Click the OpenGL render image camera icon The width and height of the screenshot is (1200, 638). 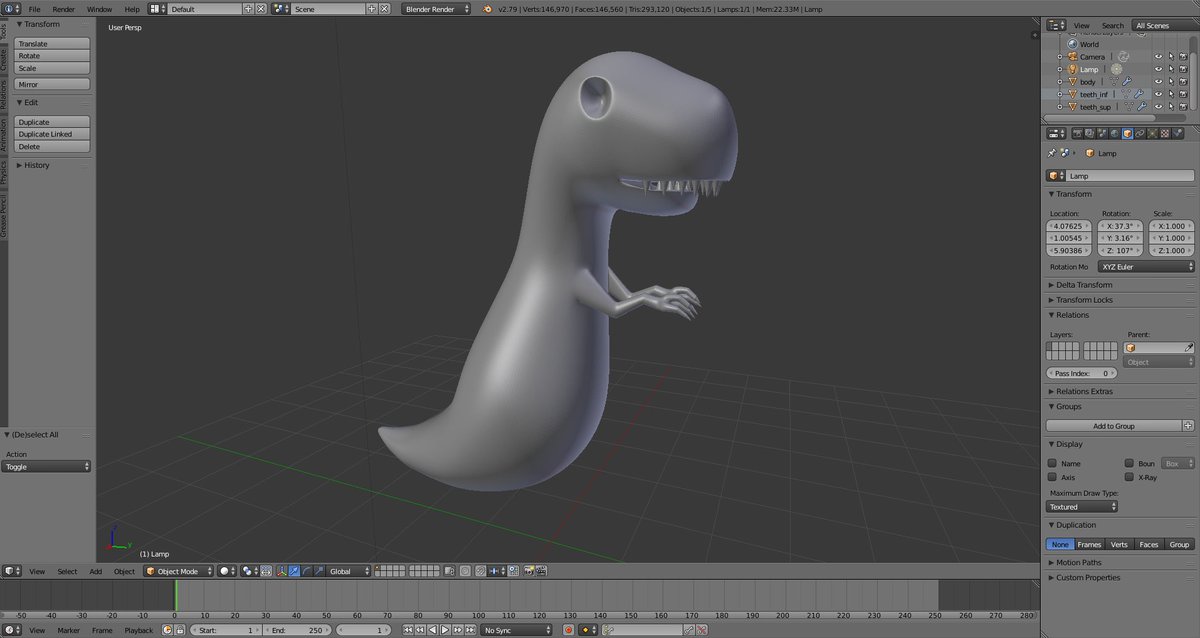click(528, 571)
